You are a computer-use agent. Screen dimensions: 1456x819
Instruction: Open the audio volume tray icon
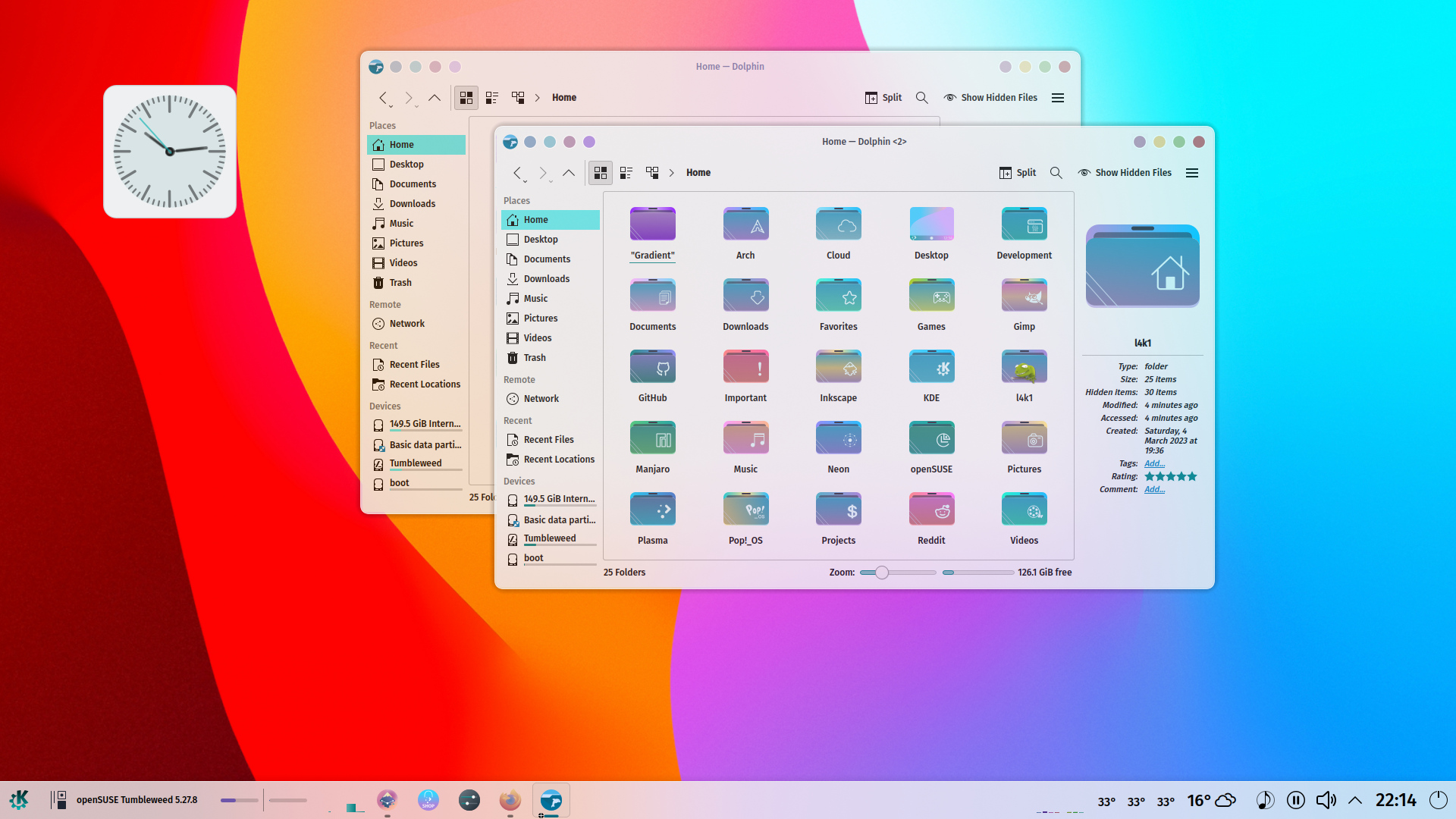coord(1326,800)
